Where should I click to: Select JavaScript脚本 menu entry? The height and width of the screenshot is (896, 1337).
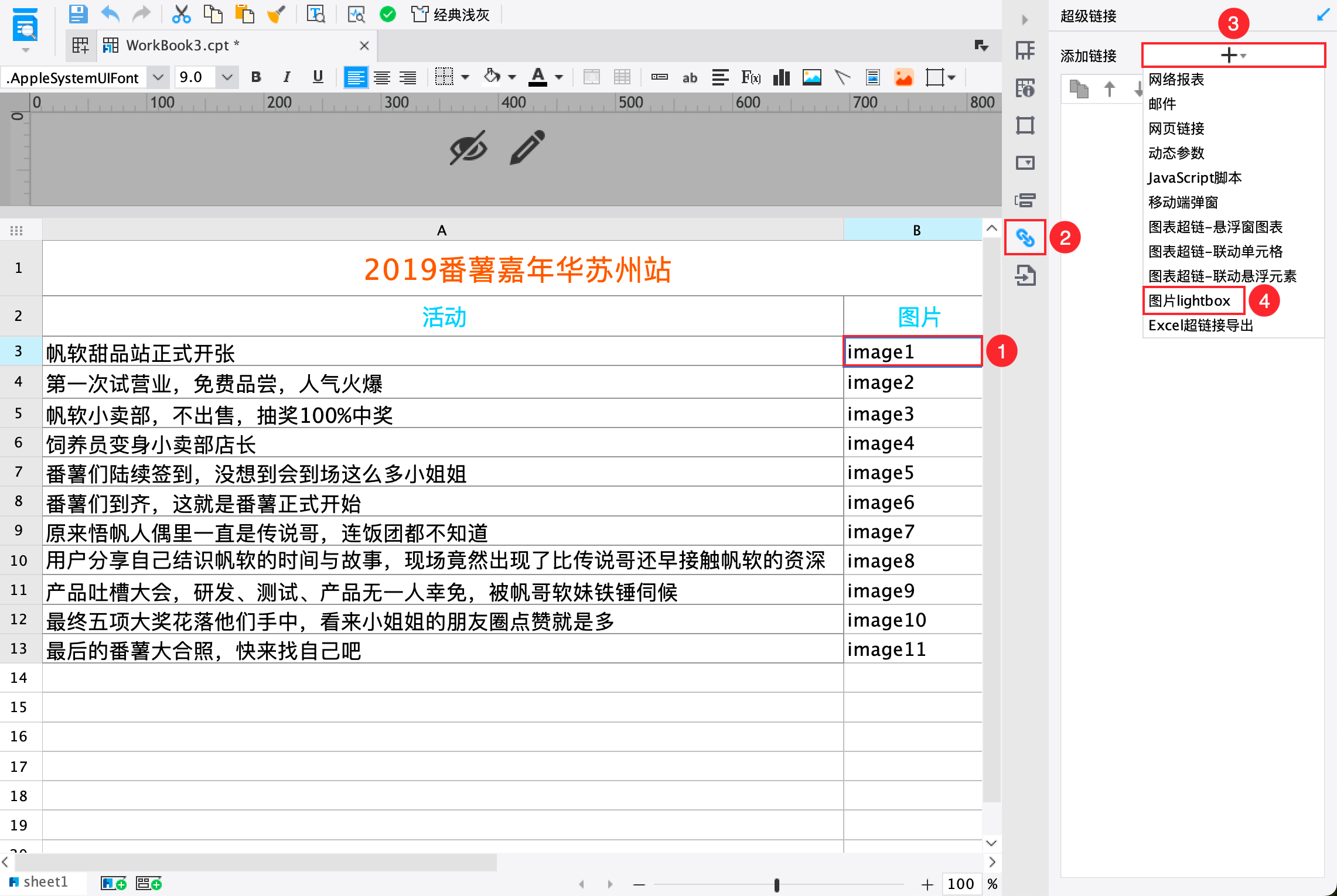(x=1195, y=178)
